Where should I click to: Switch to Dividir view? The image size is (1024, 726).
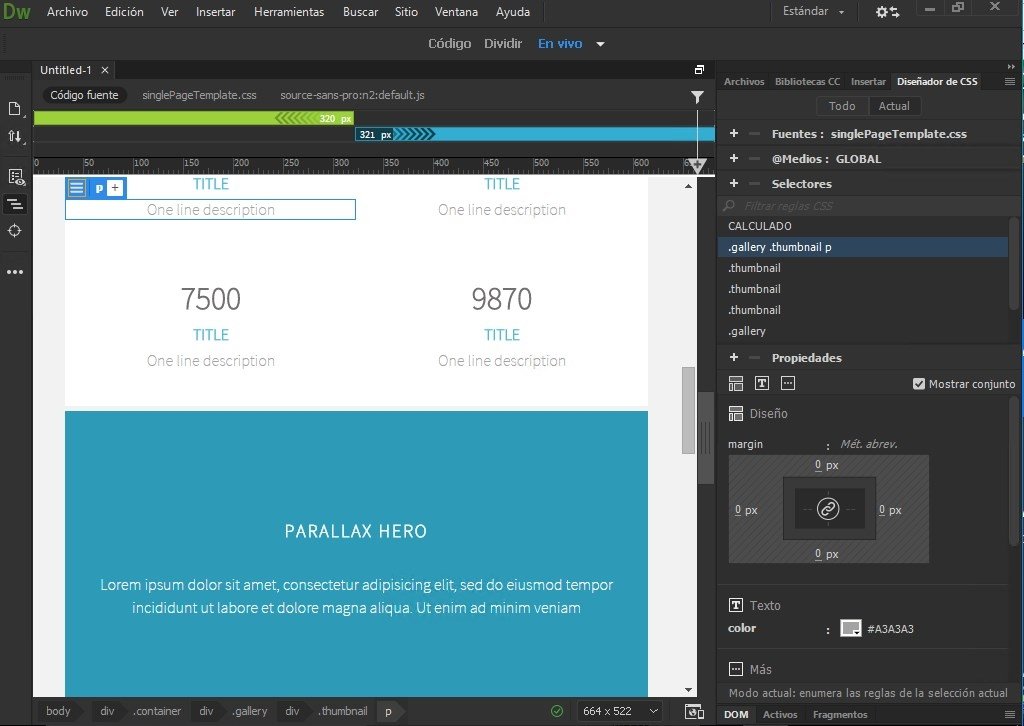click(x=503, y=44)
